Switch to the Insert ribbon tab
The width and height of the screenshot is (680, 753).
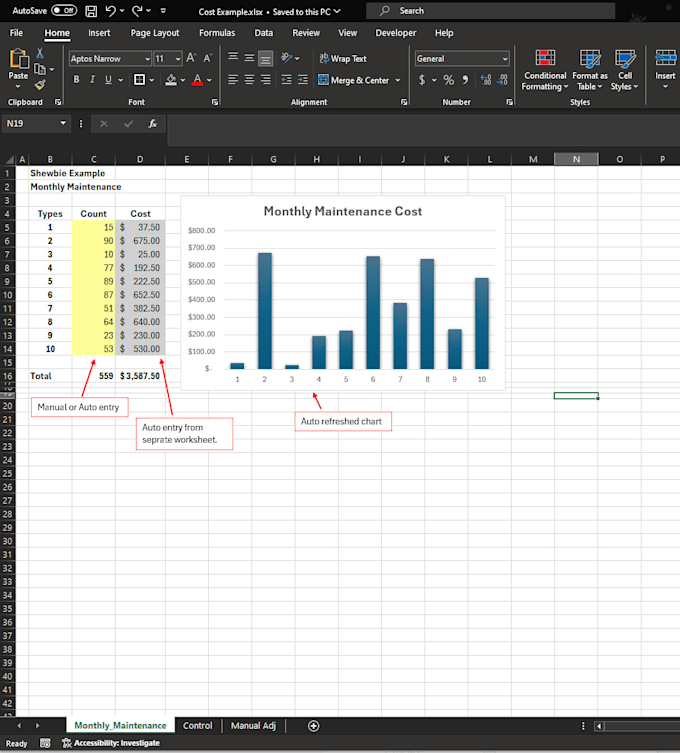(99, 33)
